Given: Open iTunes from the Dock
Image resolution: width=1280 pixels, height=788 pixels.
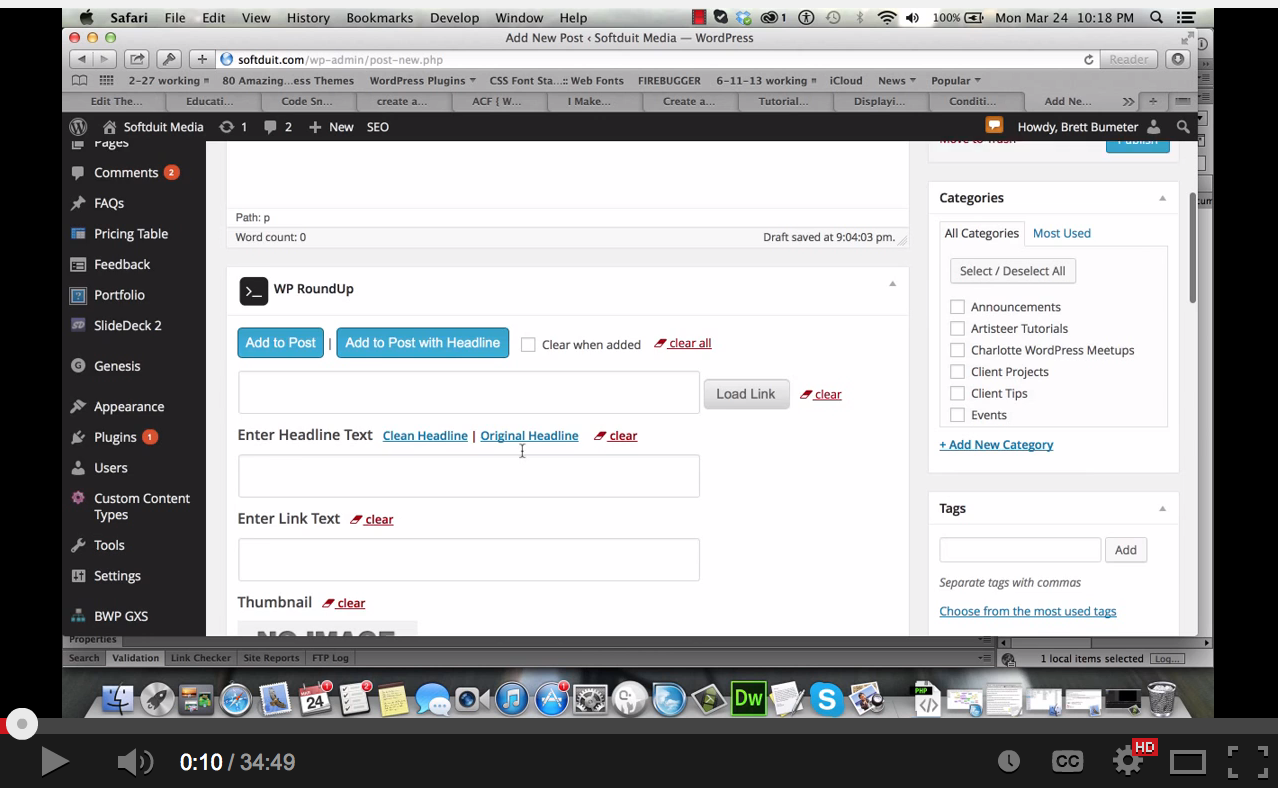Looking at the screenshot, I should pos(511,699).
